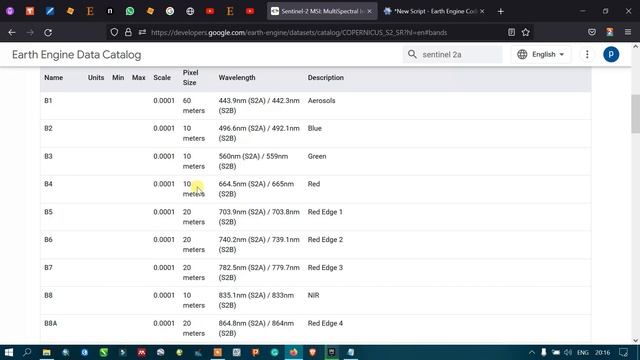Click ENG language indicator
The width and height of the screenshot is (640, 360).
coord(583,352)
